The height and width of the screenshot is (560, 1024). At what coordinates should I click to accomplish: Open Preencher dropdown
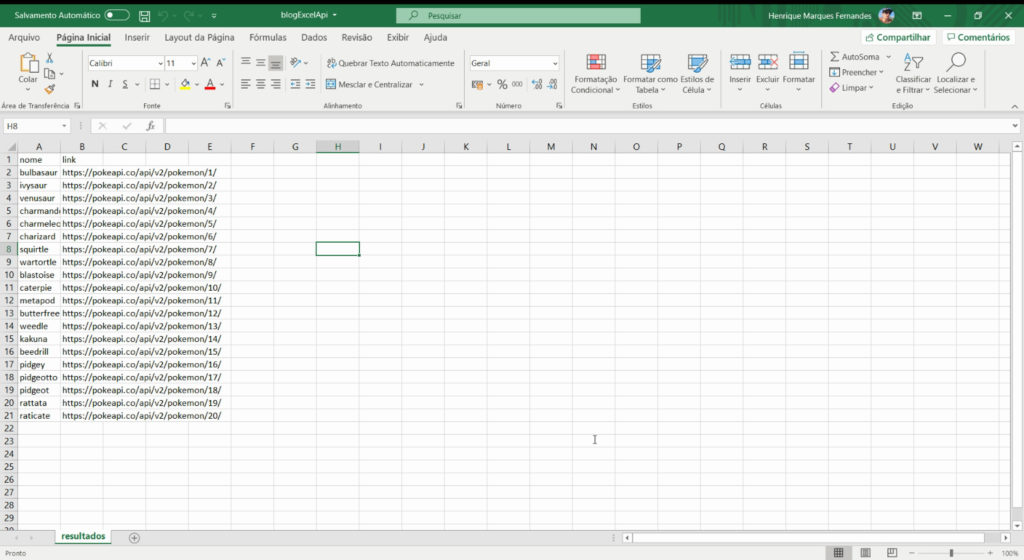point(856,72)
